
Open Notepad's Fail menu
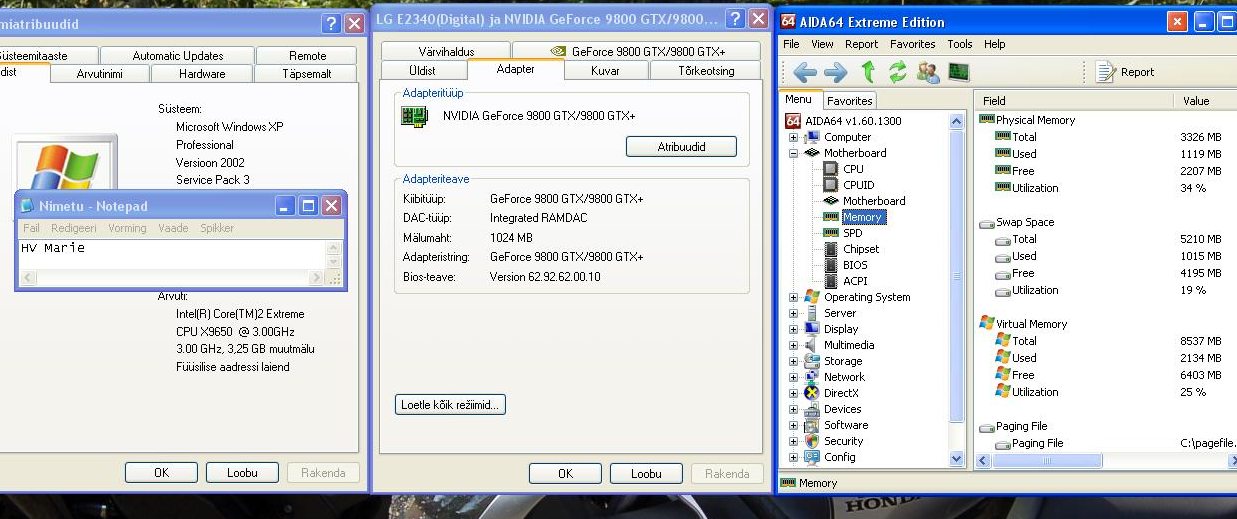pos(31,228)
